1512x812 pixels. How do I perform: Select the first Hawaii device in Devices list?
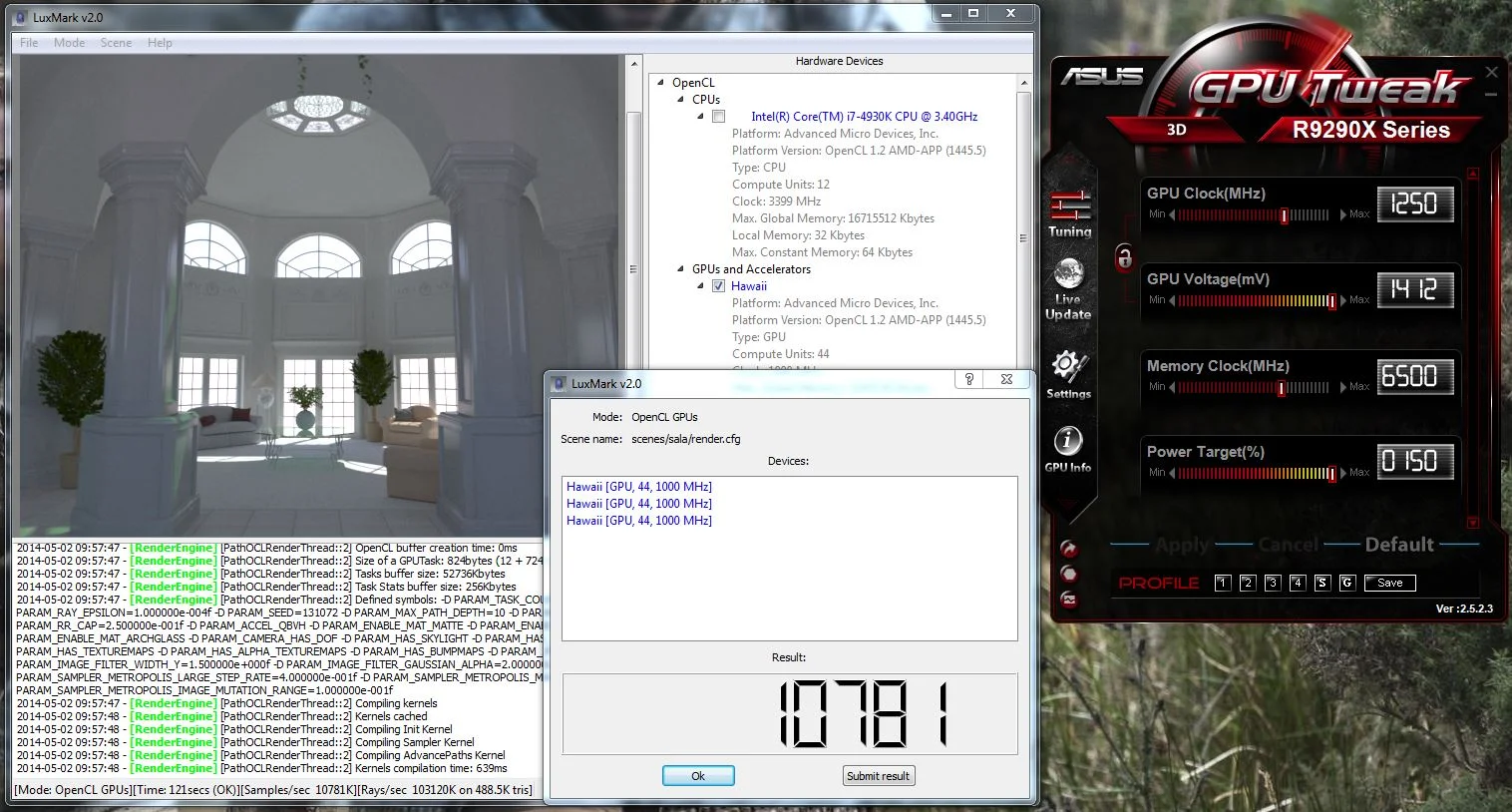[x=639, y=487]
